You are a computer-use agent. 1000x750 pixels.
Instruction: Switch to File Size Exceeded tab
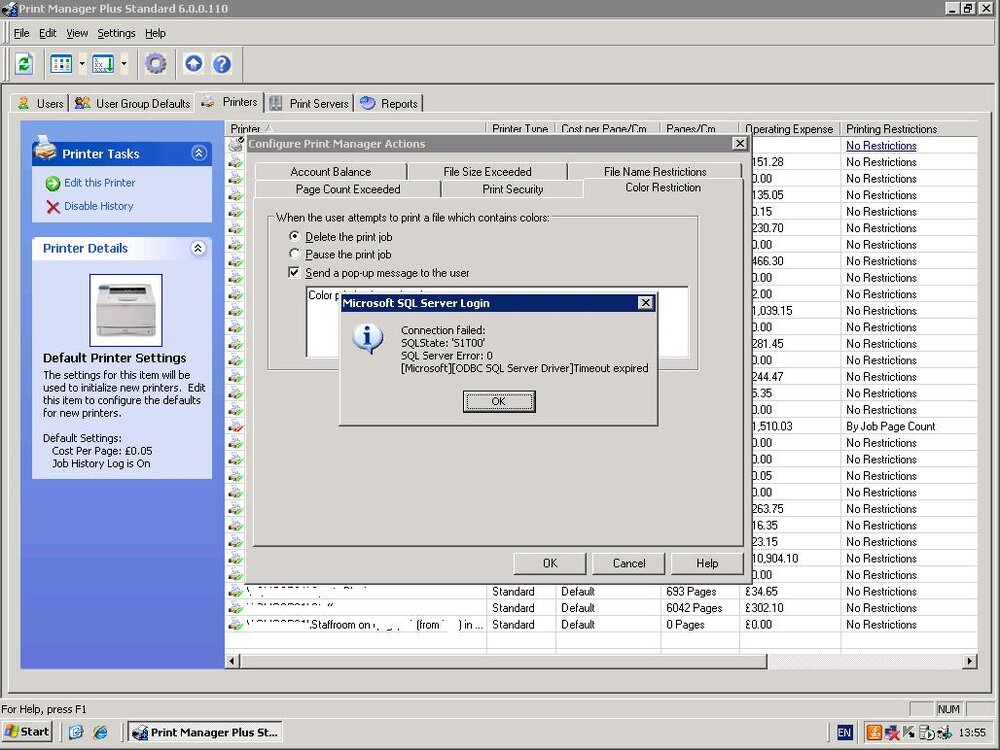(x=487, y=172)
